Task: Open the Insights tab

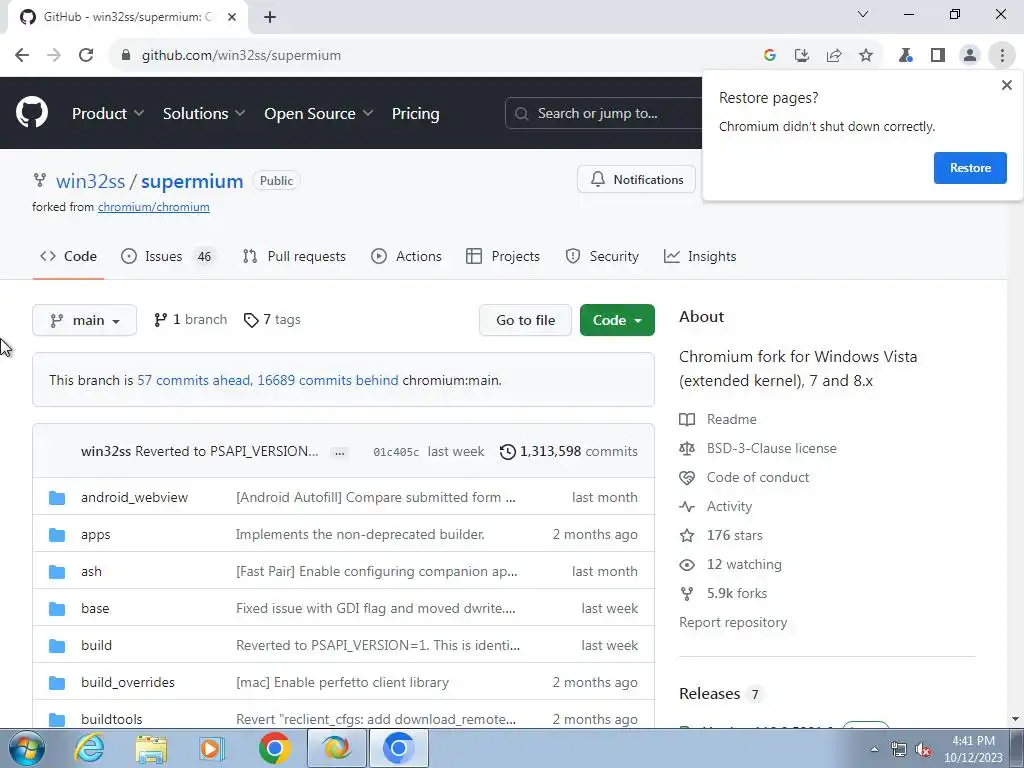Action: tap(700, 257)
